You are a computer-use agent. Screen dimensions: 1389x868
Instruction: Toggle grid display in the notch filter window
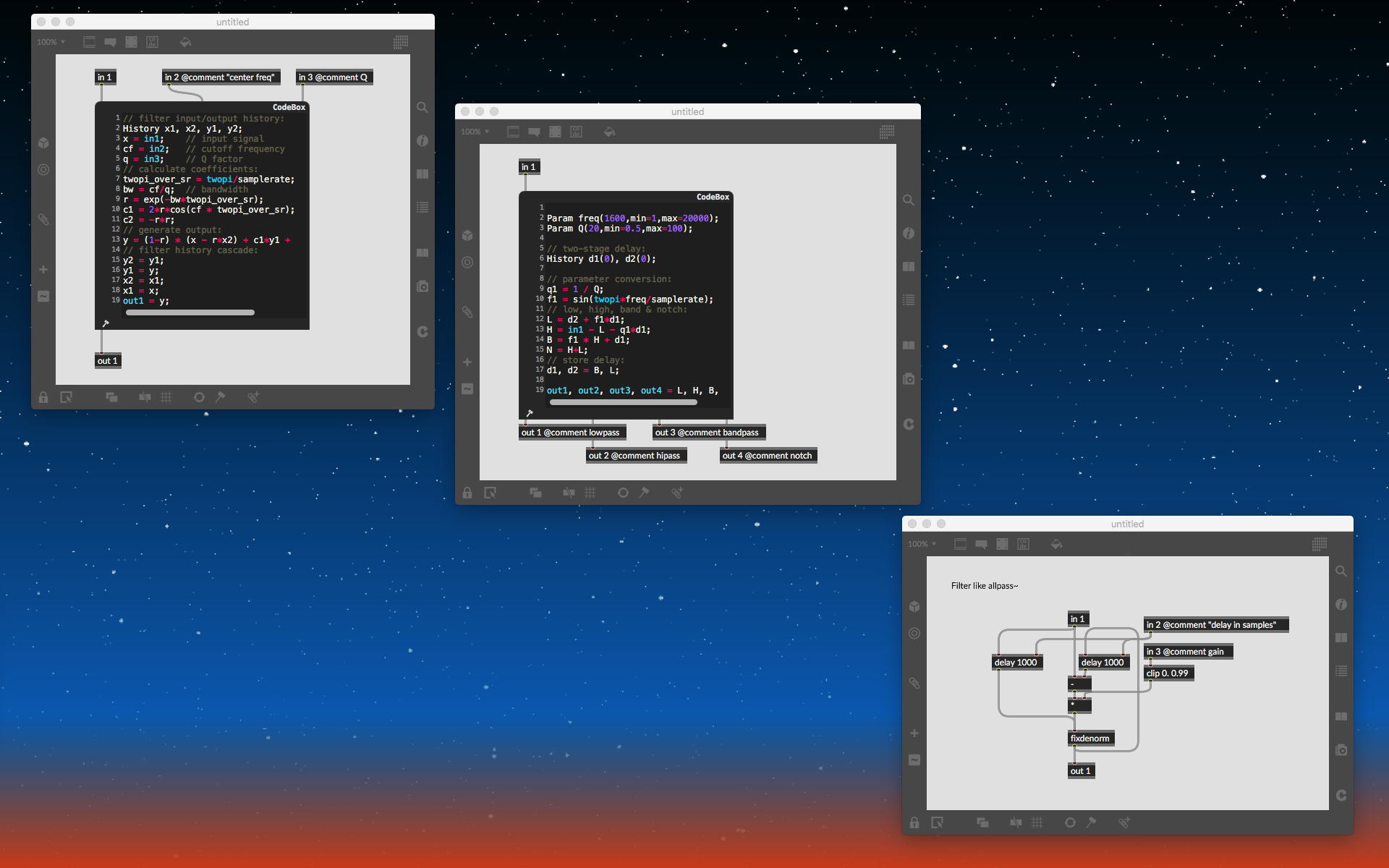[x=590, y=493]
